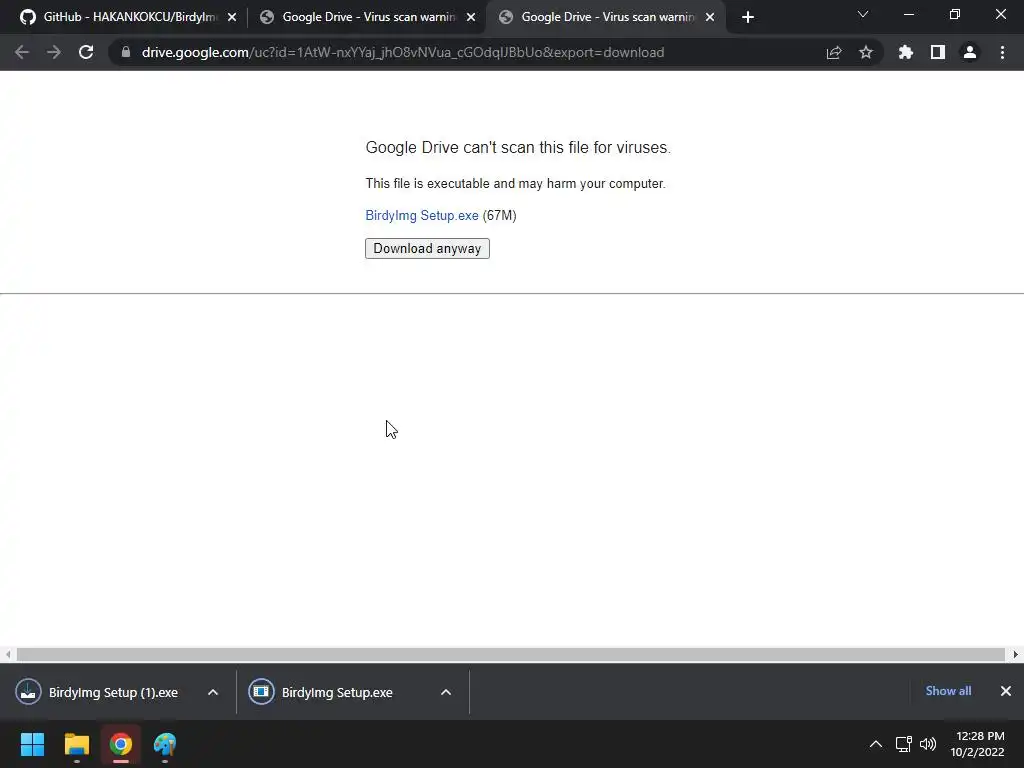Minimize the Chrome window

tap(908, 14)
